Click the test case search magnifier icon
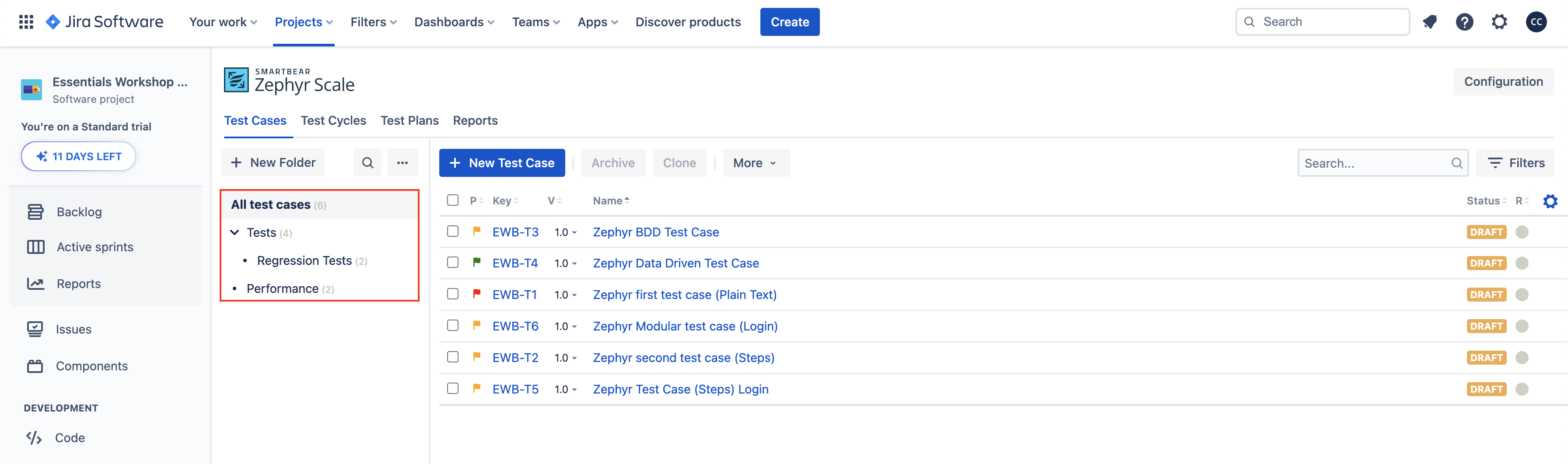This screenshot has height=464, width=1568. (x=1456, y=163)
